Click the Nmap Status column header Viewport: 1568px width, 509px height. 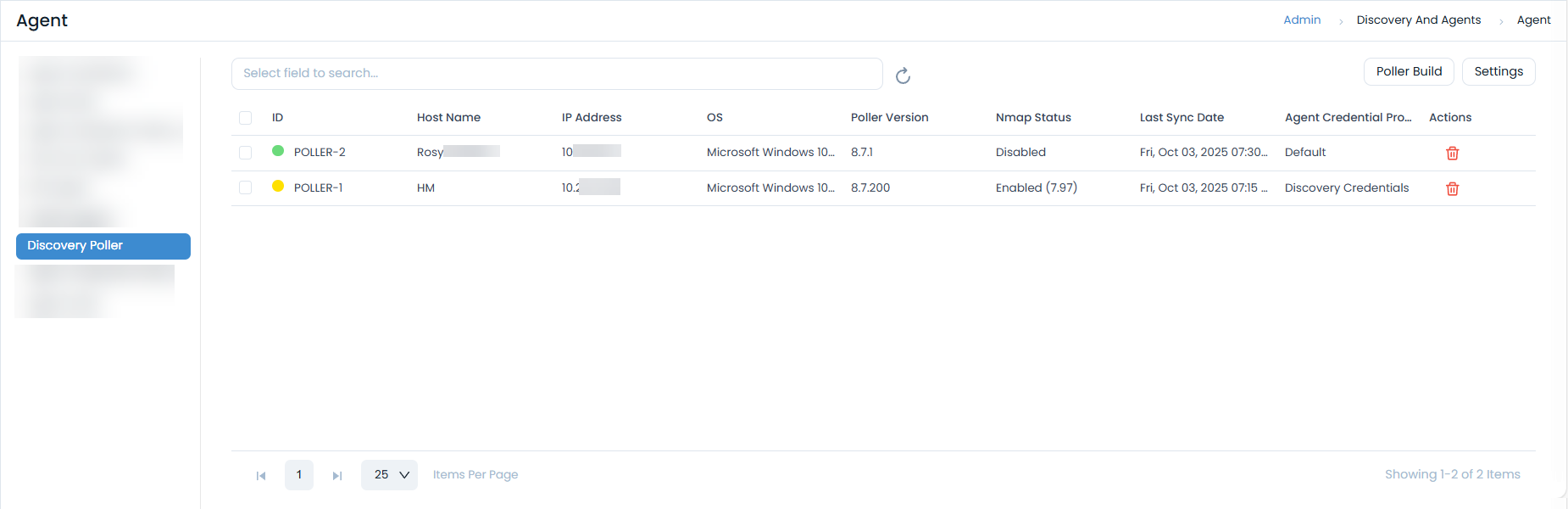click(1033, 118)
